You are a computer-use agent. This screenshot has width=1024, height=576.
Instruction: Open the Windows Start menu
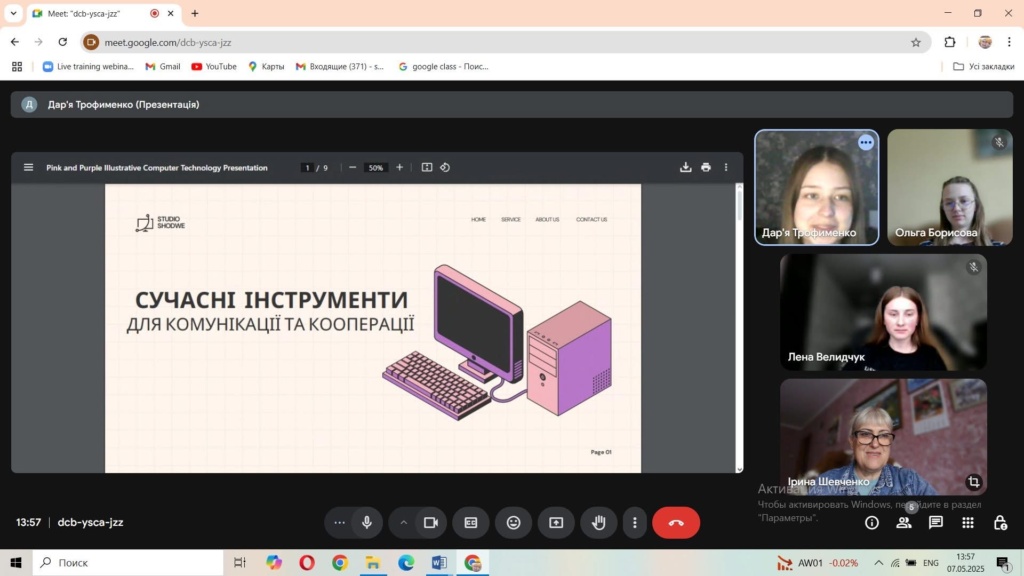(x=16, y=562)
